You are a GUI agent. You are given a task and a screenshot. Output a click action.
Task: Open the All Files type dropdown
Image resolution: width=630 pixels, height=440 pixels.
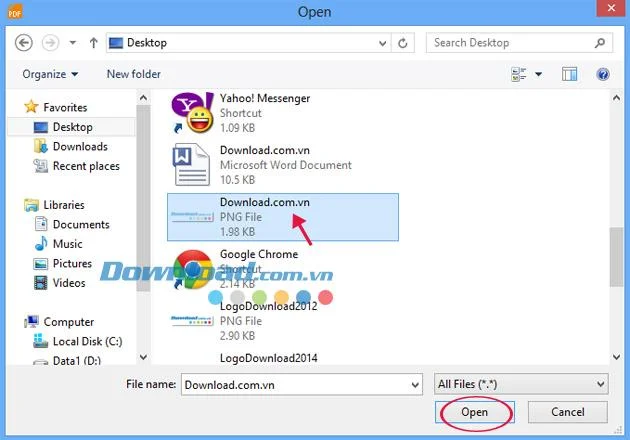pos(521,384)
